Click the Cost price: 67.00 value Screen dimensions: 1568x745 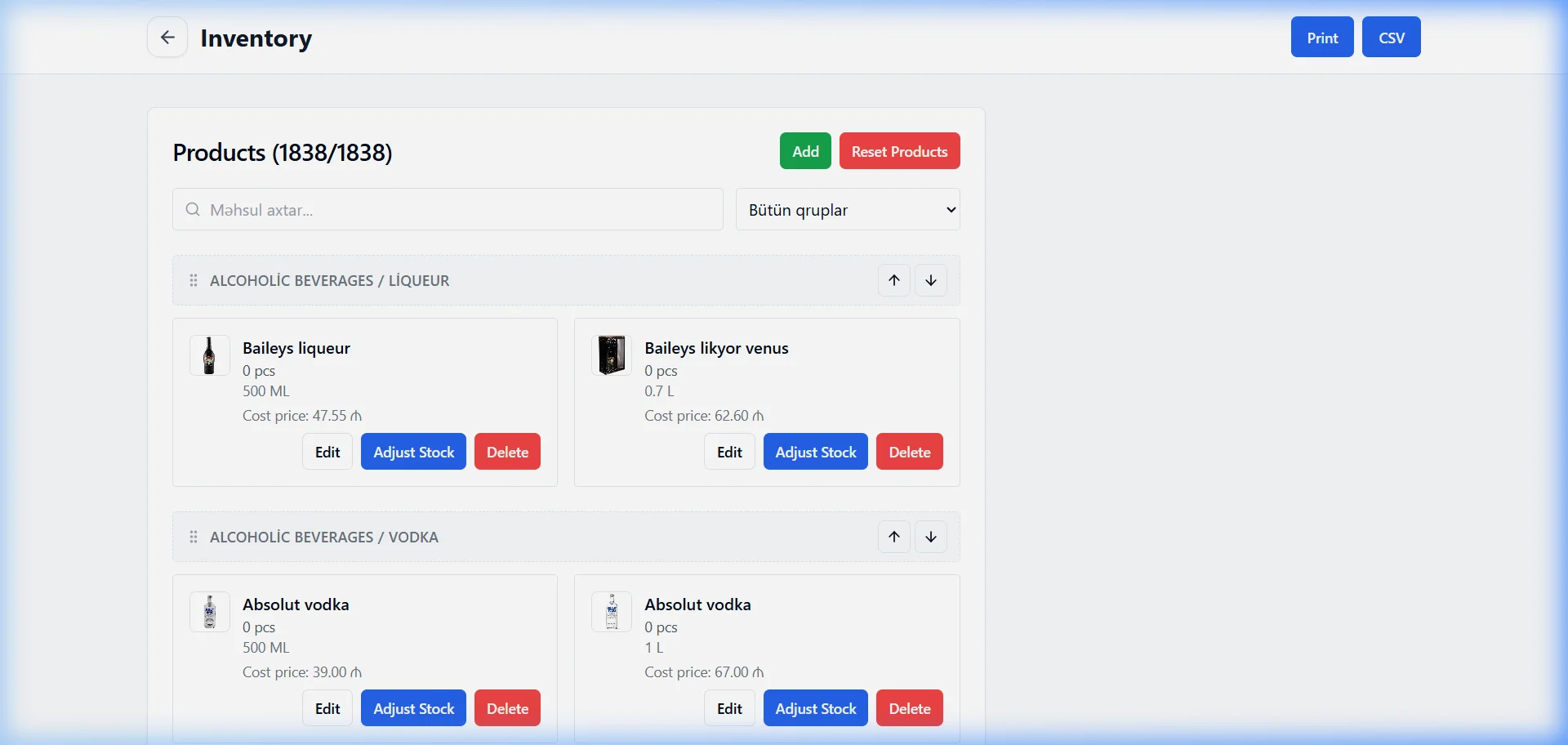(x=704, y=672)
